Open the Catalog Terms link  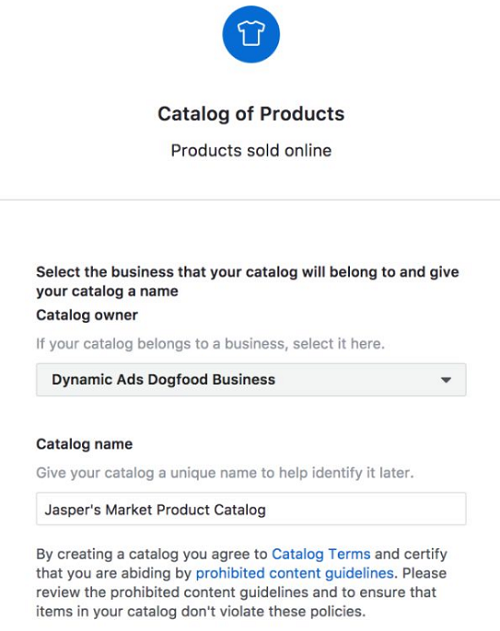tap(321, 554)
